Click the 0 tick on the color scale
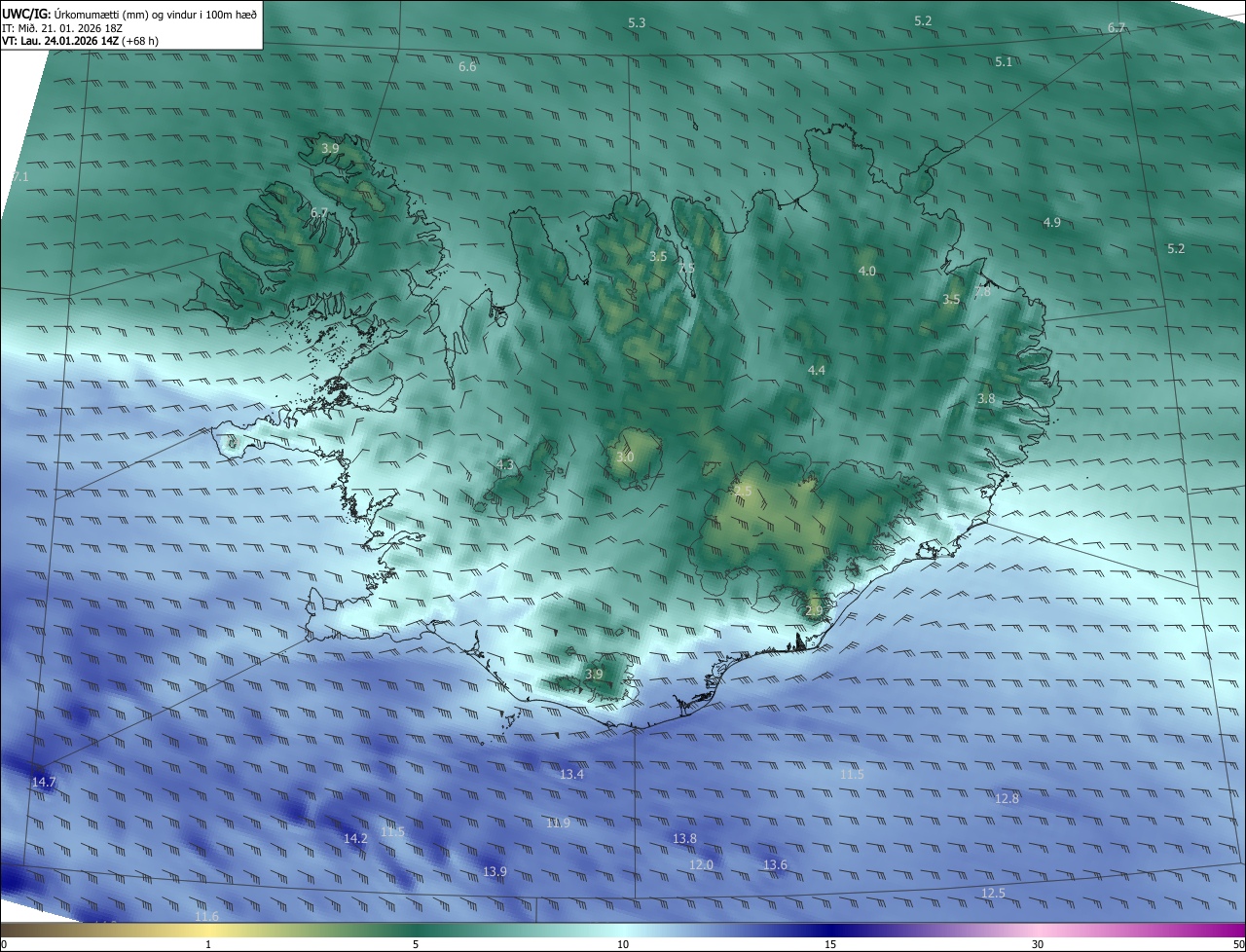 4,944
